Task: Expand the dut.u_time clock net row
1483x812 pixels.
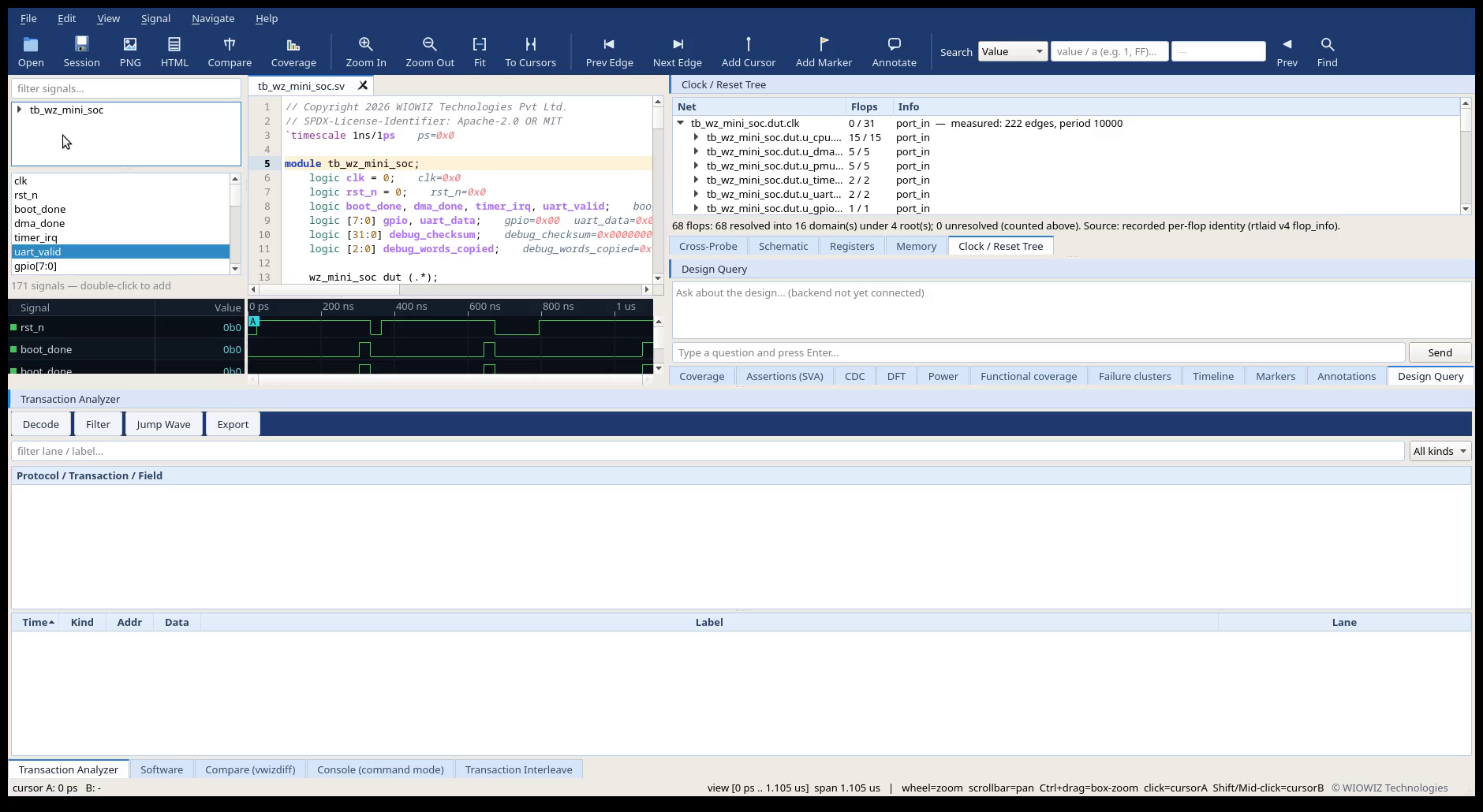Action: (x=696, y=180)
